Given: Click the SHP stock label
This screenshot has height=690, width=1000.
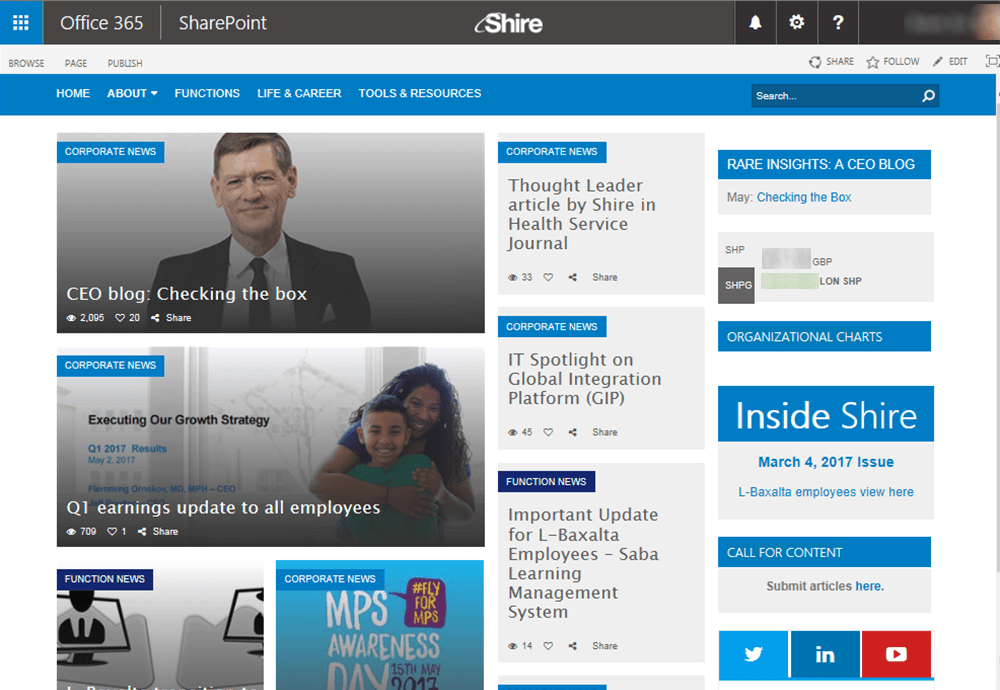Looking at the screenshot, I should [x=735, y=250].
